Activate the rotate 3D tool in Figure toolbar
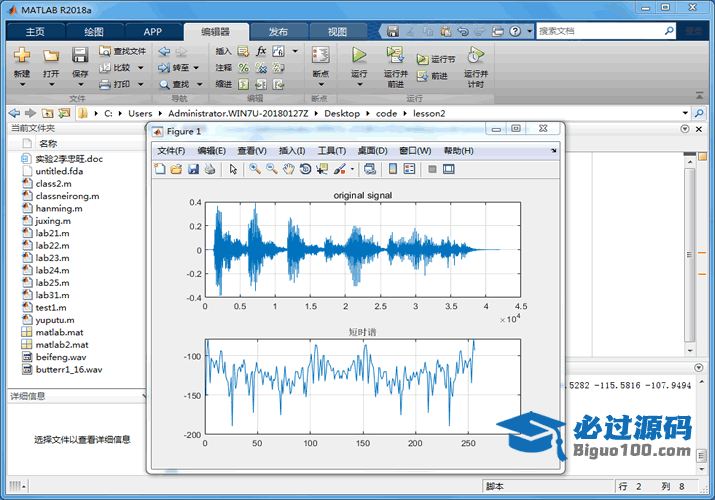 [x=306, y=169]
